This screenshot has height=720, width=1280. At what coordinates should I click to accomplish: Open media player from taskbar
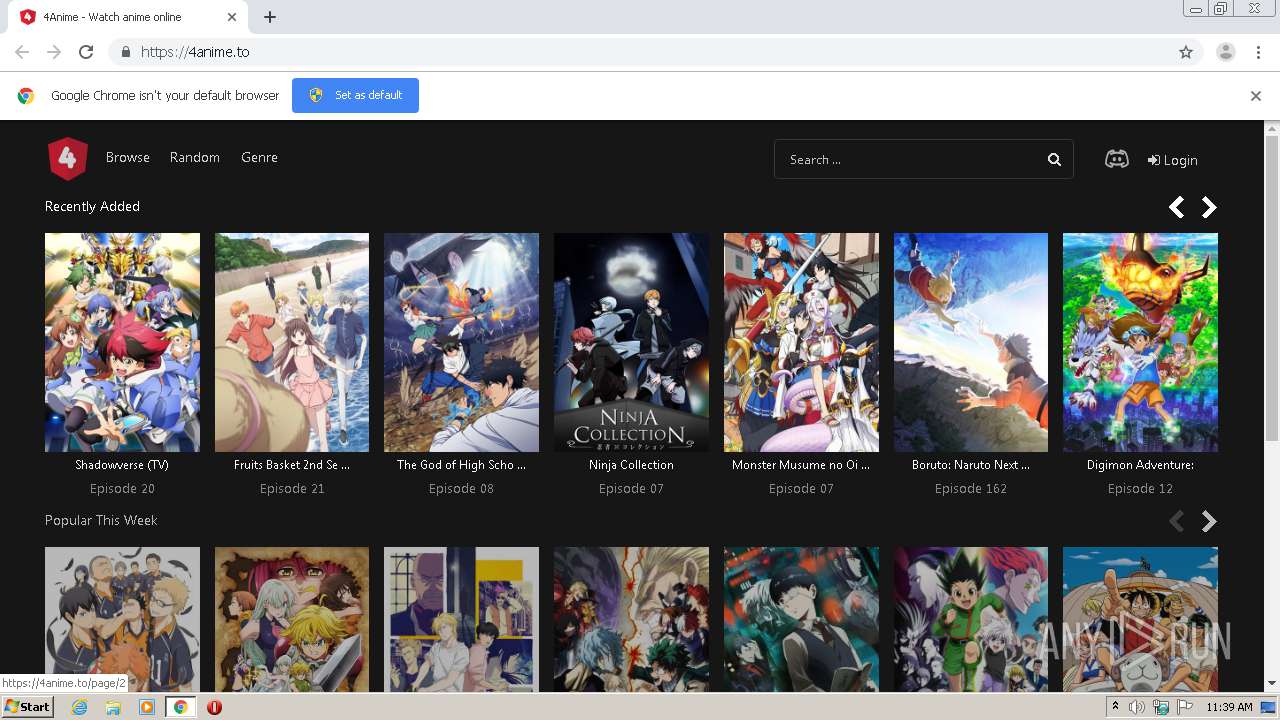pyautogui.click(x=147, y=707)
